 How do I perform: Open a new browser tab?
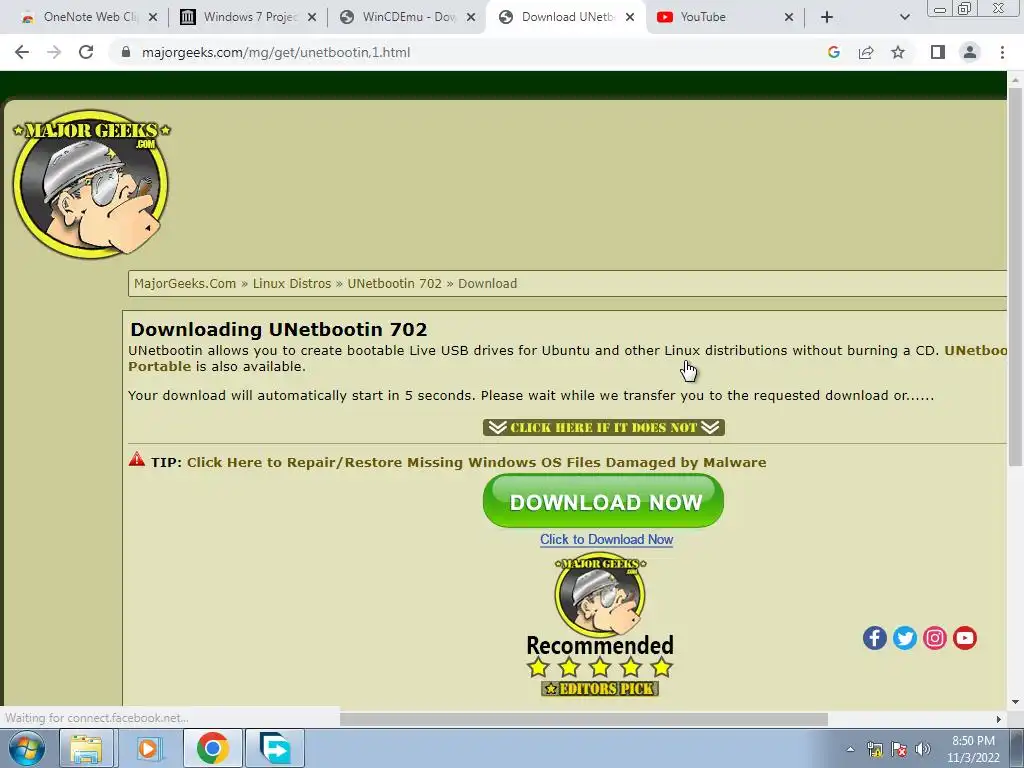click(827, 17)
